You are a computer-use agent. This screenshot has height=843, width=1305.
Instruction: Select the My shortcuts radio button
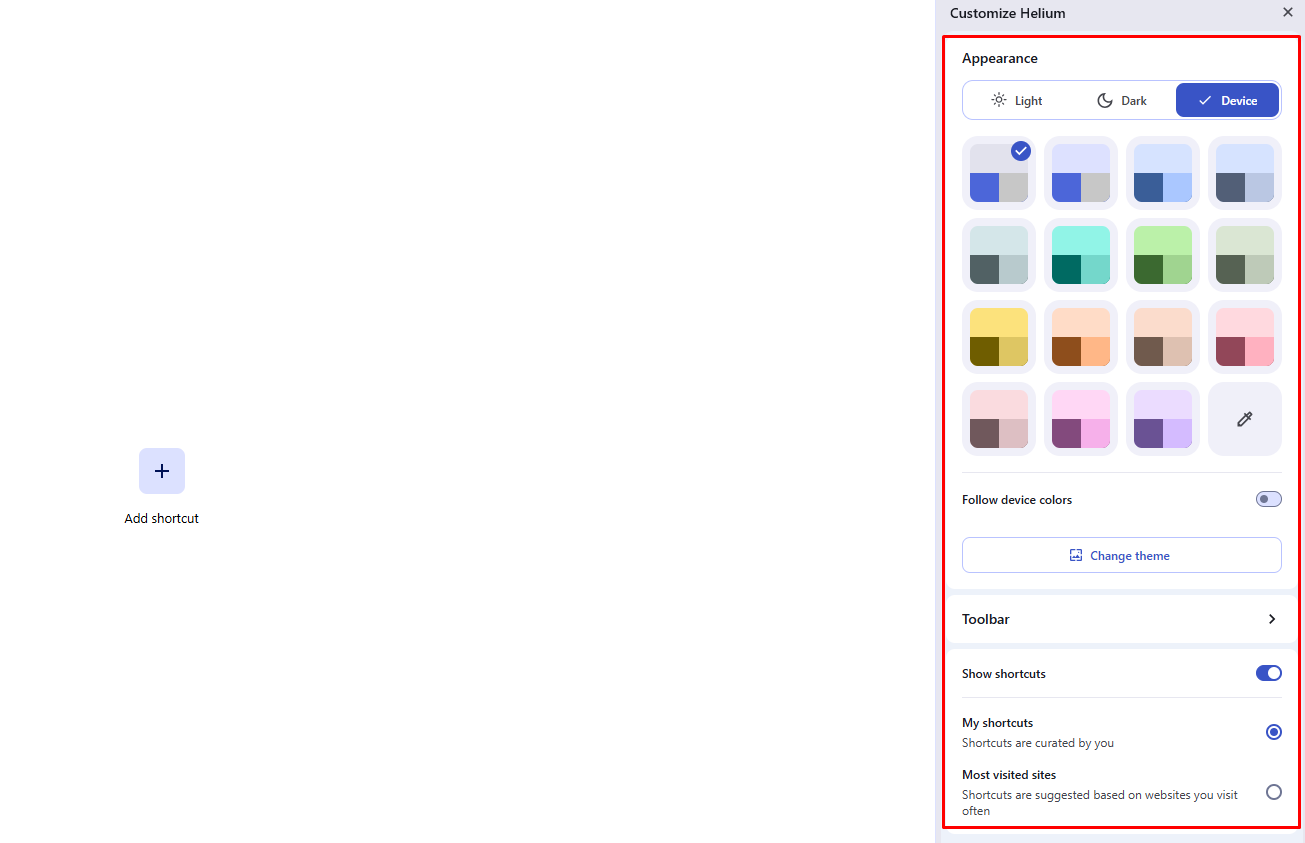tap(1273, 731)
